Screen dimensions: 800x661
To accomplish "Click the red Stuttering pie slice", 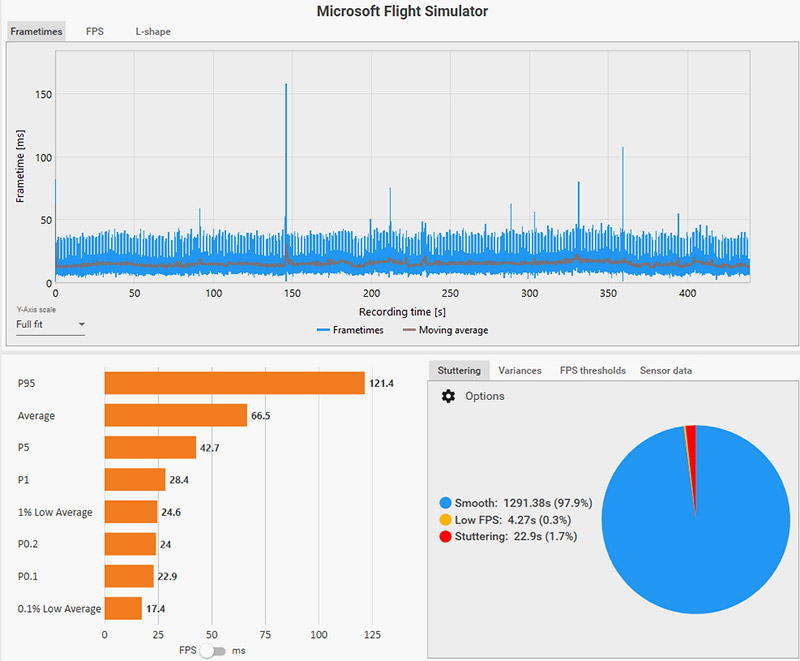I will pyautogui.click(x=692, y=444).
